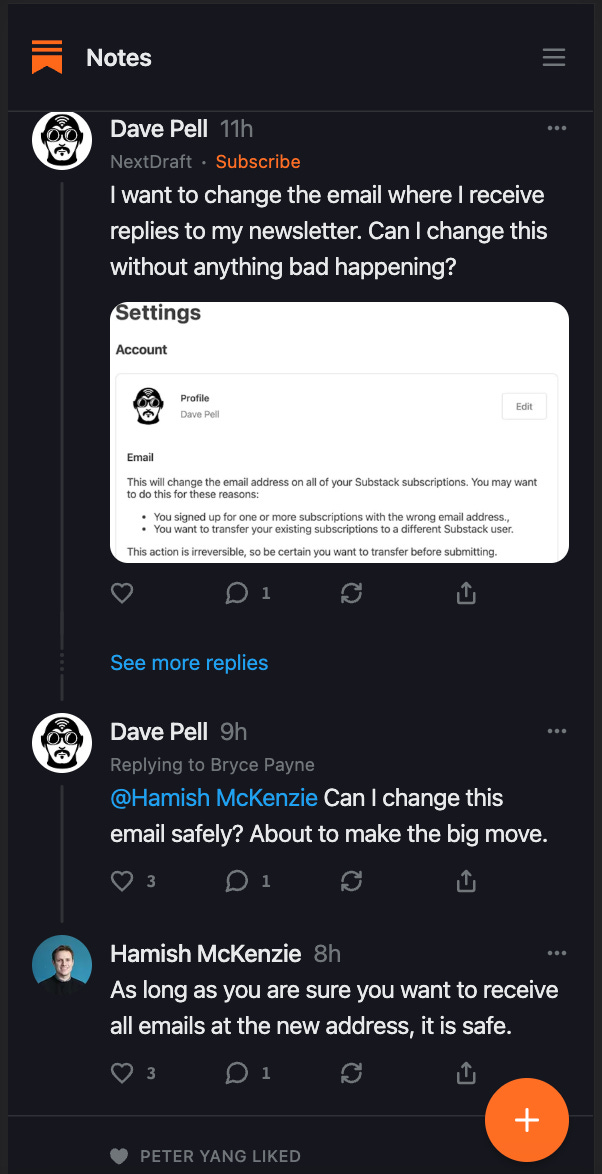Like Dave Pell's 11h note
Image resolution: width=602 pixels, height=1174 pixels.
coord(122,594)
